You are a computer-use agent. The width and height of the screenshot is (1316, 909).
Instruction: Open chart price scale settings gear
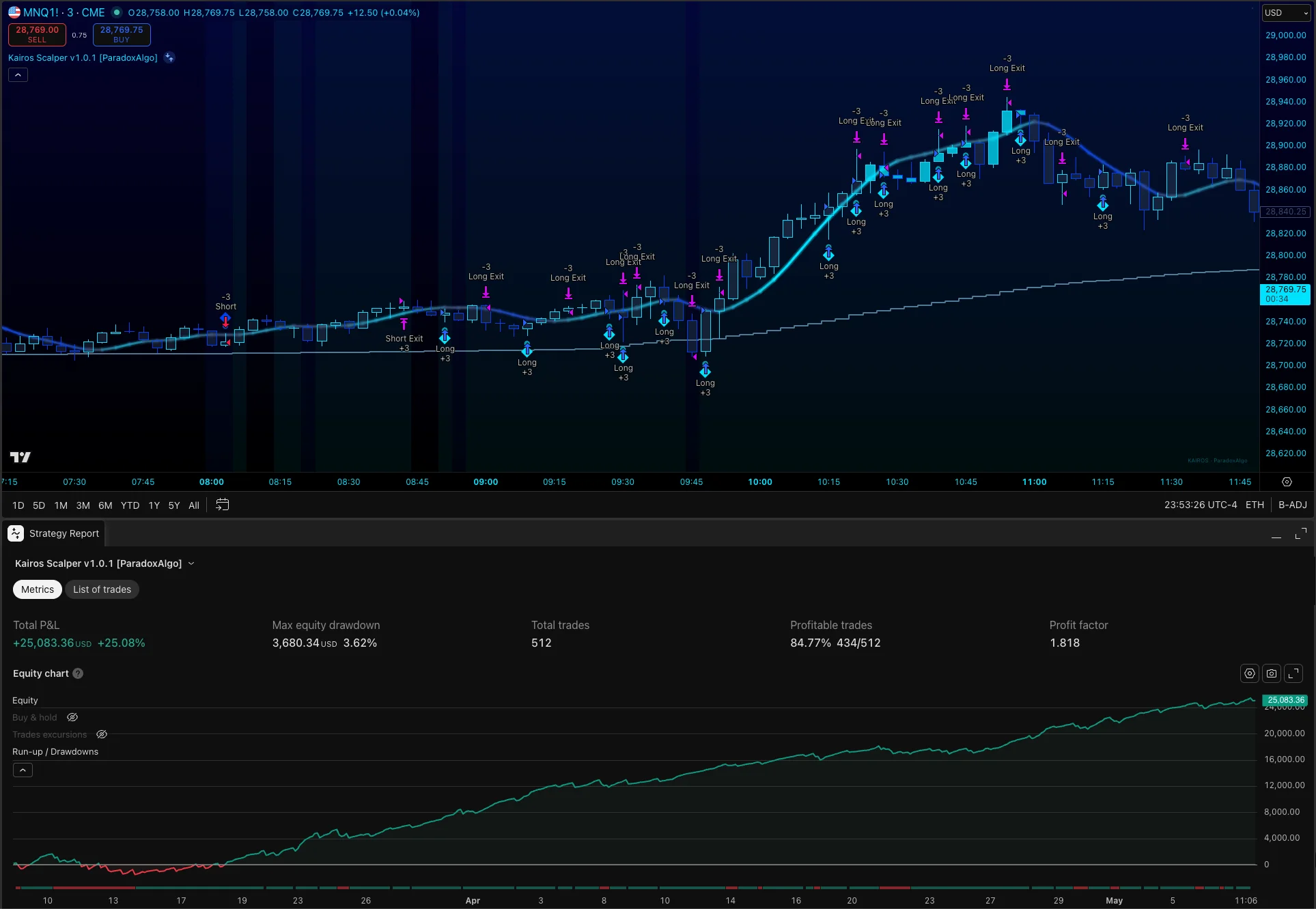pyautogui.click(x=1287, y=482)
